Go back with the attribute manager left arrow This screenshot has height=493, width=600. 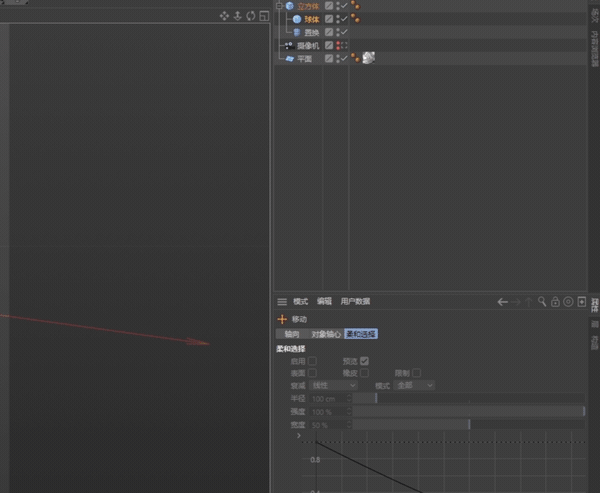tap(502, 302)
